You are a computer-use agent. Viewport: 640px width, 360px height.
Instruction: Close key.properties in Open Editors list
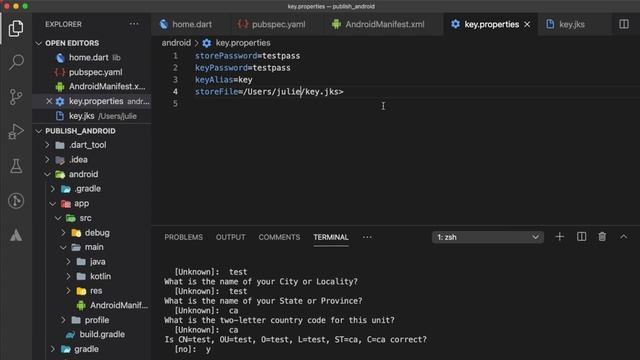[49, 101]
